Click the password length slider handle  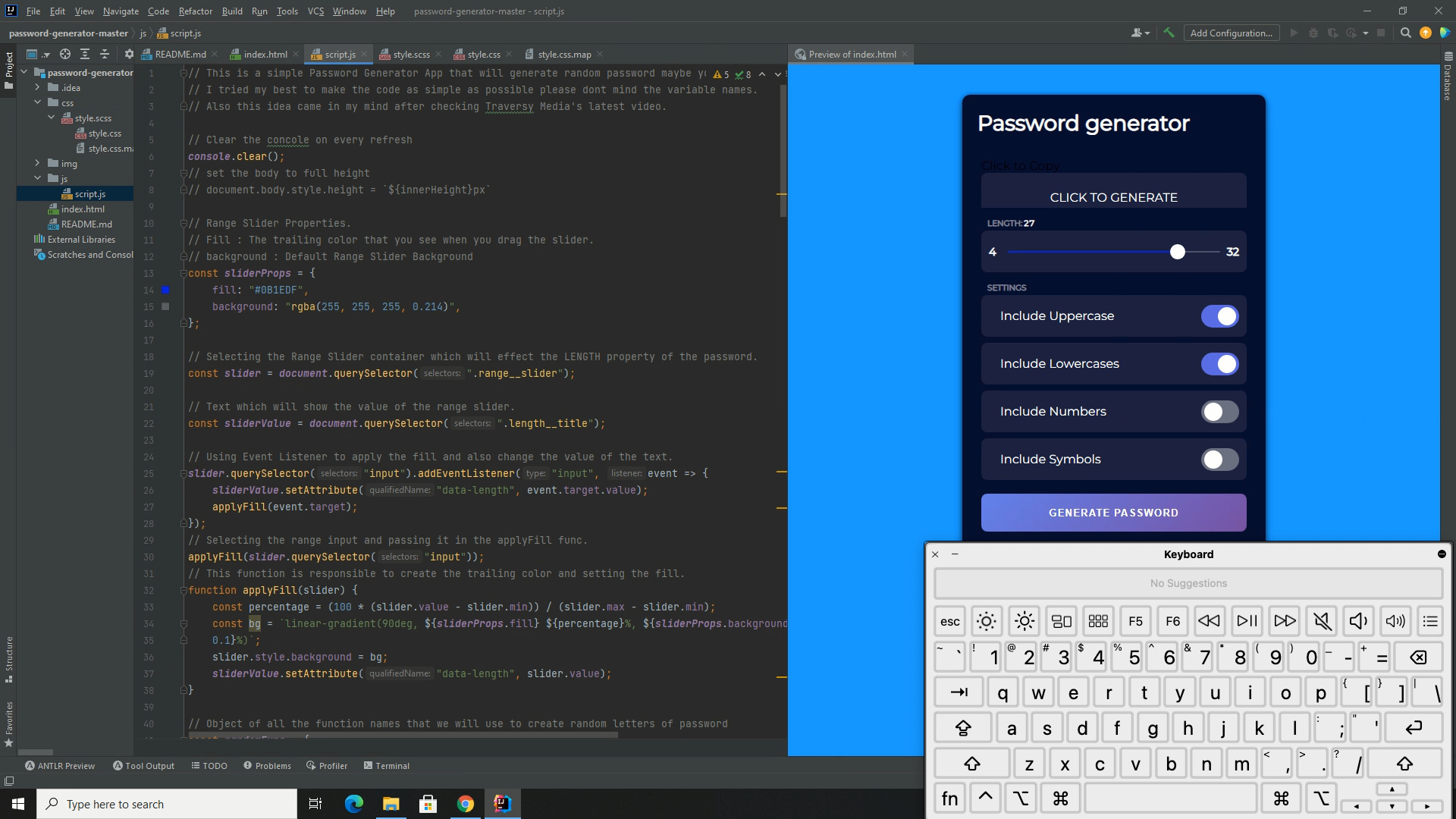pos(1177,252)
